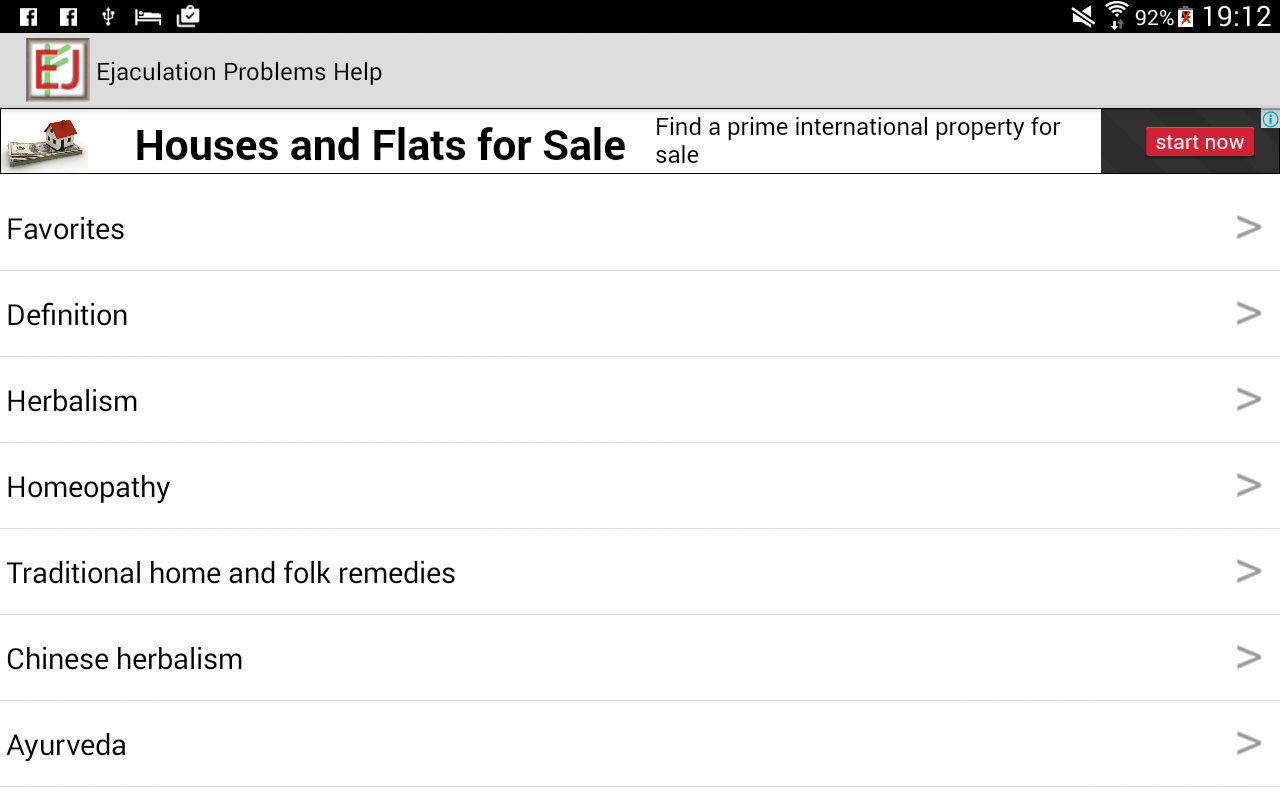Open Traditional home and folk remedies
The height and width of the screenshot is (800, 1280).
tap(231, 573)
